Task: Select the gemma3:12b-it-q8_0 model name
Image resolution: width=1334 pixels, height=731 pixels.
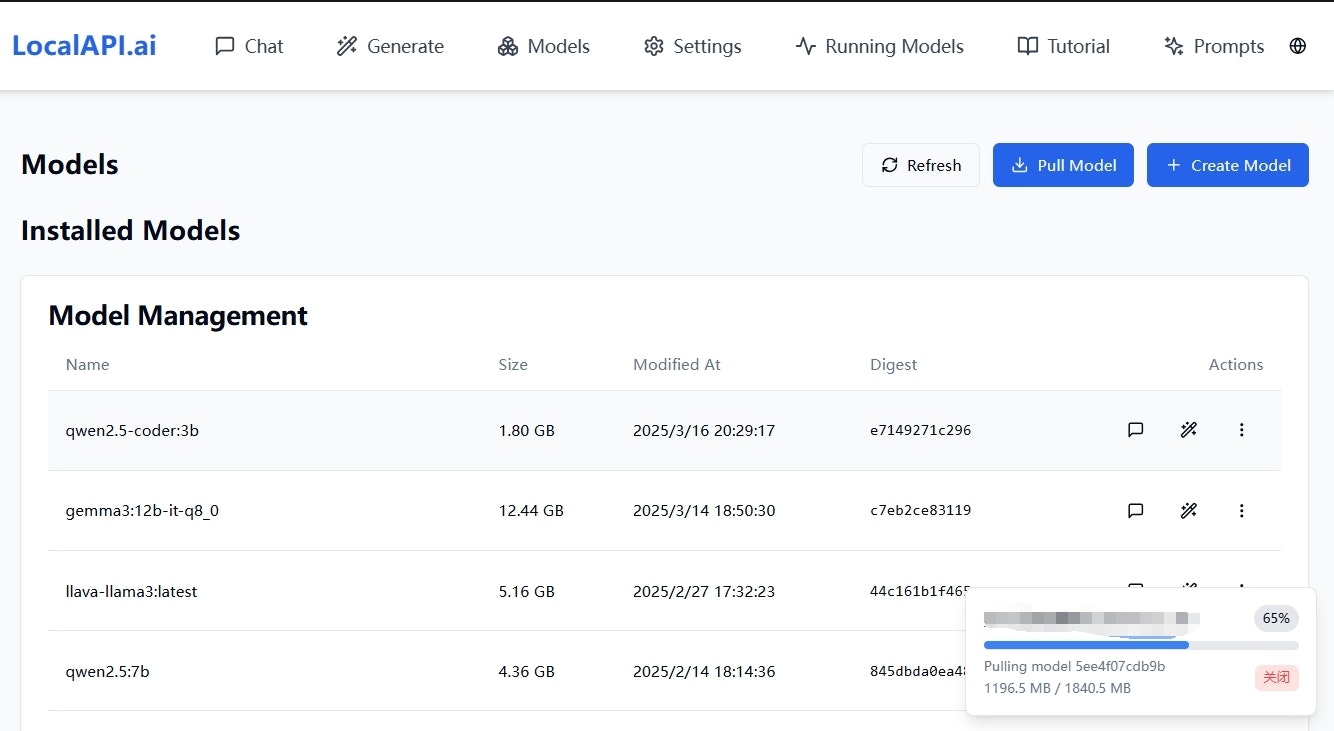Action: pyautogui.click(x=142, y=511)
